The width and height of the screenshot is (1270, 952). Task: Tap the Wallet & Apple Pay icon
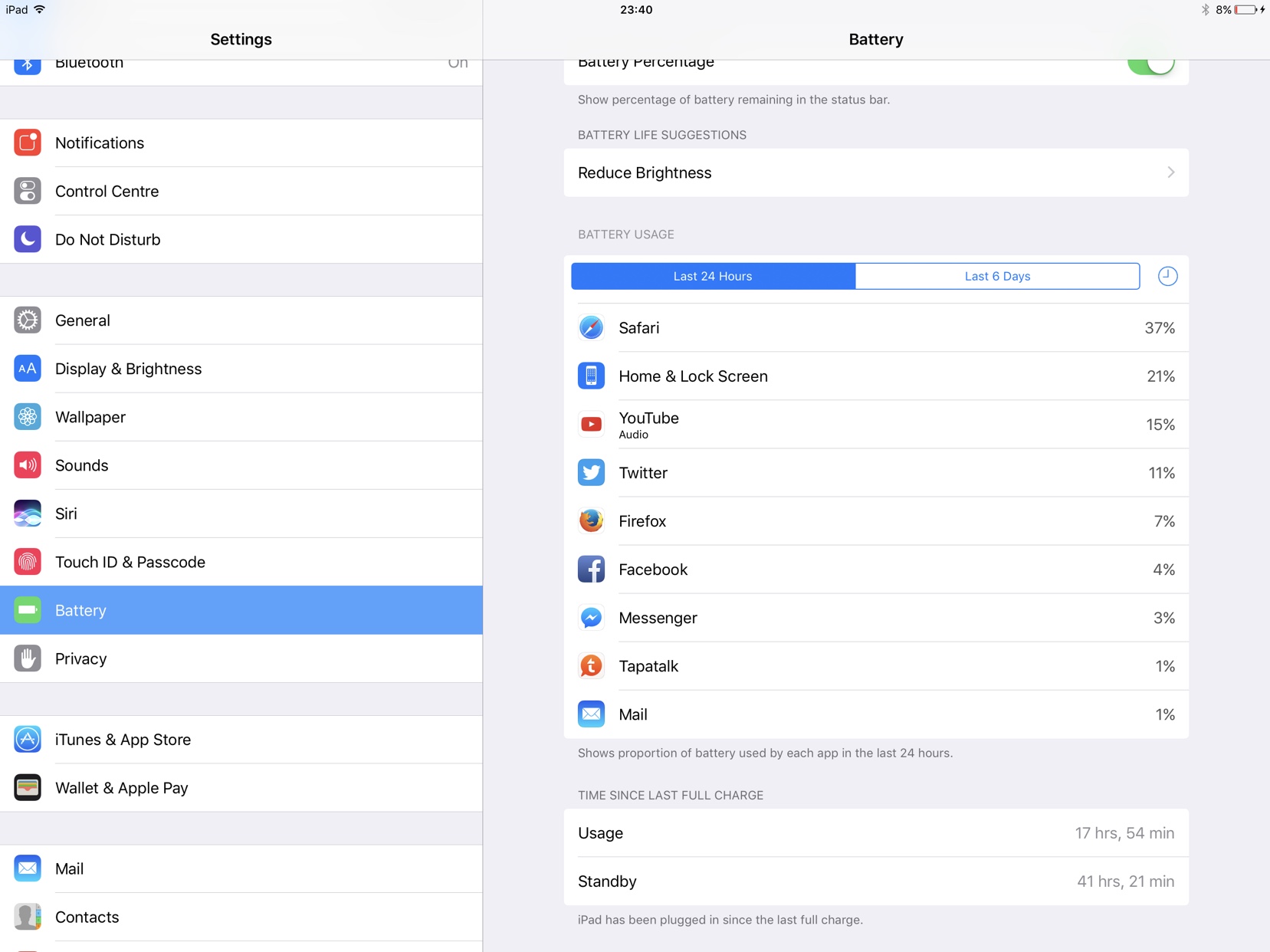[x=28, y=788]
